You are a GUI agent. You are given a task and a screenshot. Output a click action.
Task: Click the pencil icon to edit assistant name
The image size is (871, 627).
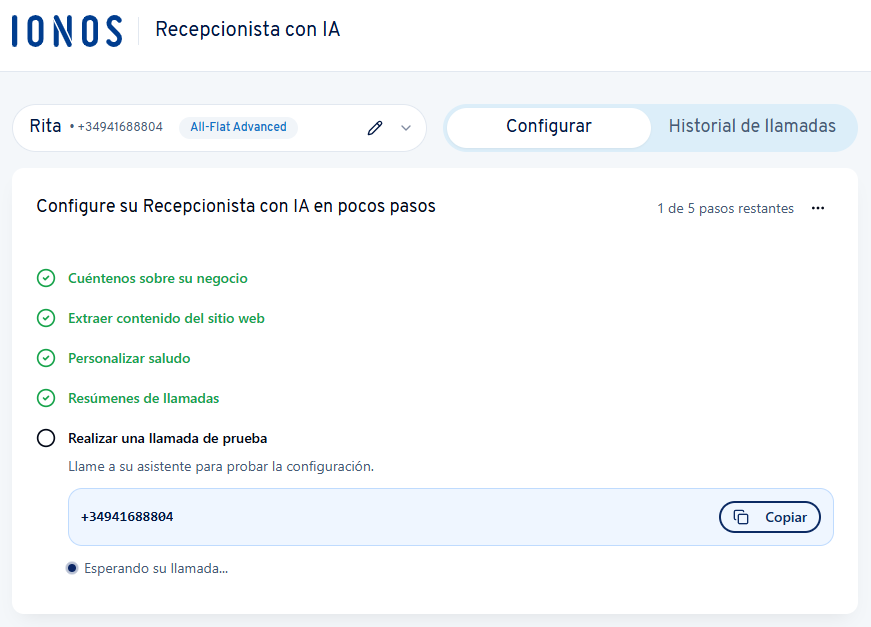374,127
